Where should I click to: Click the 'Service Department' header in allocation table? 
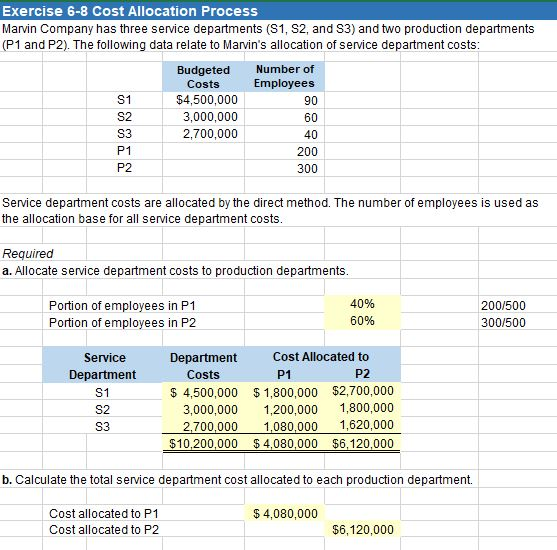(x=103, y=366)
